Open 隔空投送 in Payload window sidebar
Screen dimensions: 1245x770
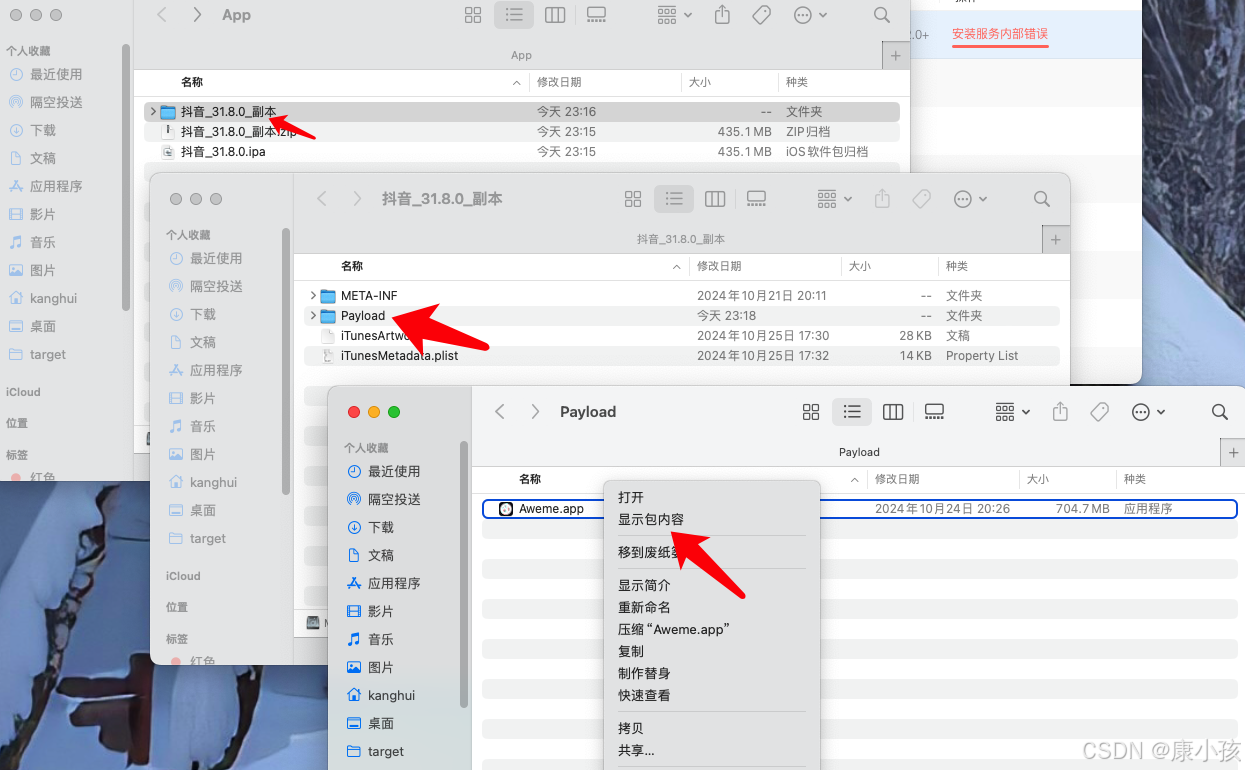tap(384, 499)
